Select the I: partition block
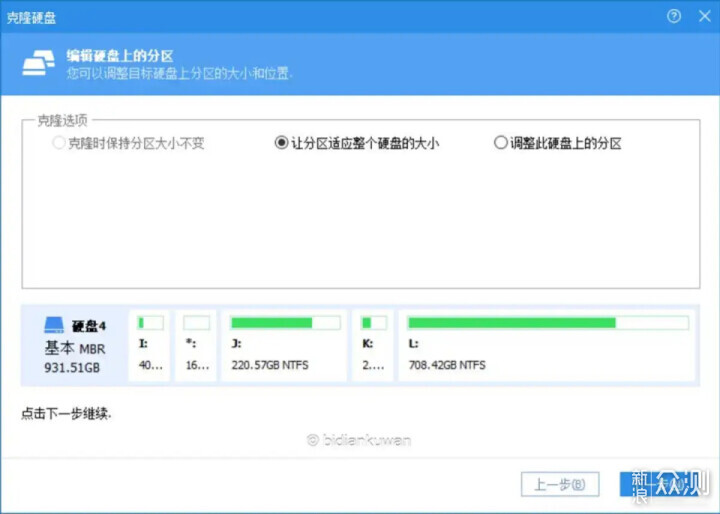This screenshot has height=514, width=720. [x=150, y=345]
